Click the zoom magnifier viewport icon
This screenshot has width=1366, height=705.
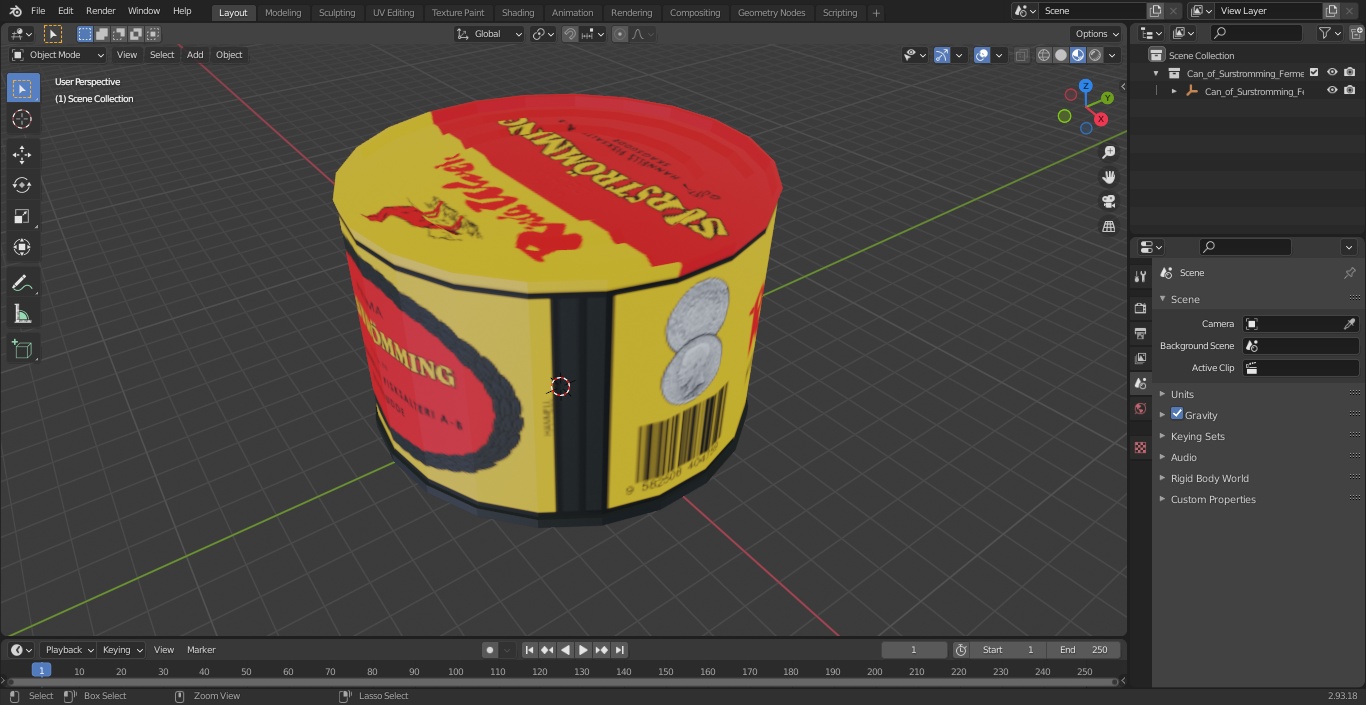pyautogui.click(x=1108, y=152)
